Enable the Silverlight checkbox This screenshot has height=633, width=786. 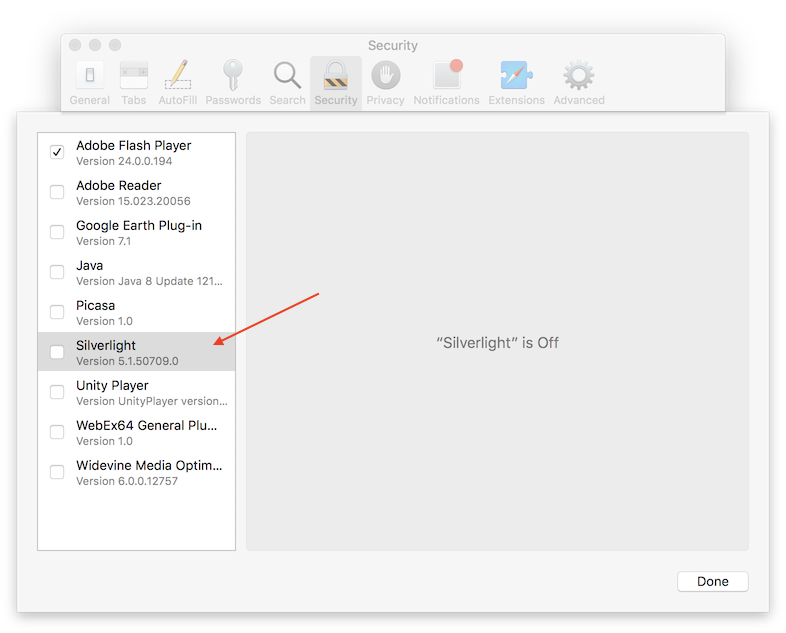(57, 352)
